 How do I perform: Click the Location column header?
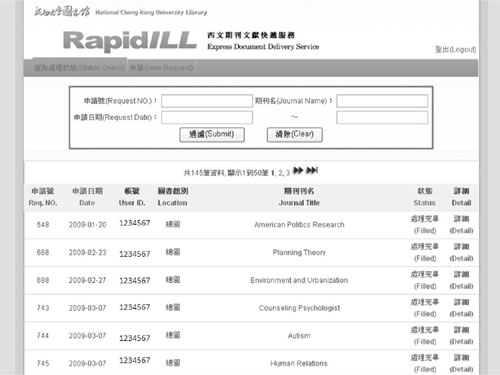pyautogui.click(x=173, y=197)
